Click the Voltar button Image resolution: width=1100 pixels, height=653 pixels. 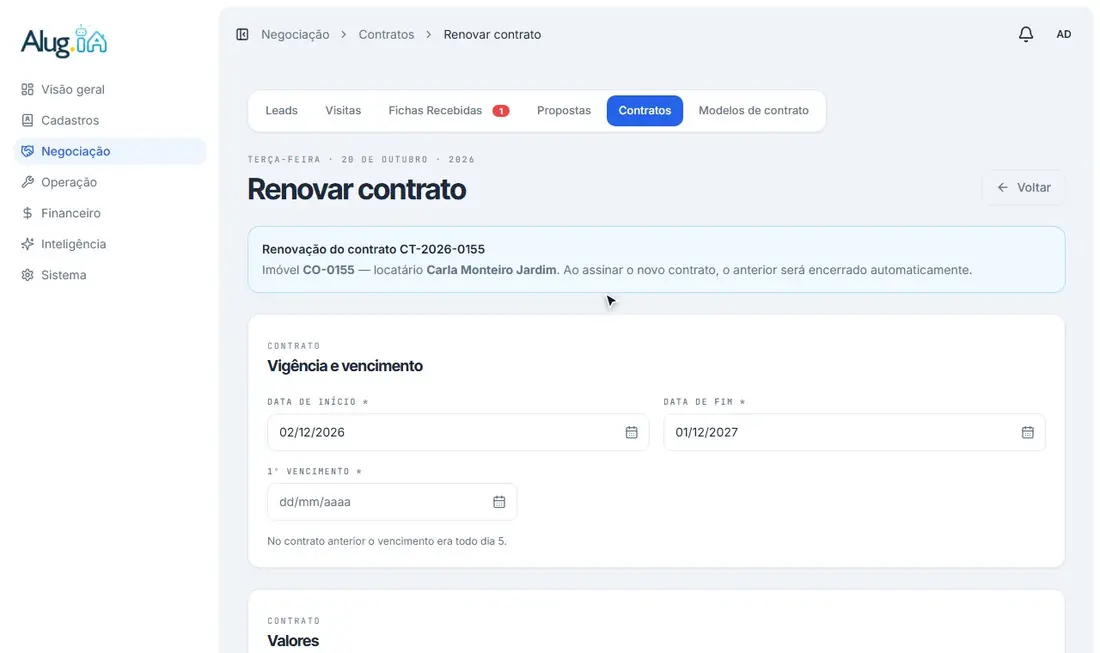tap(1024, 187)
